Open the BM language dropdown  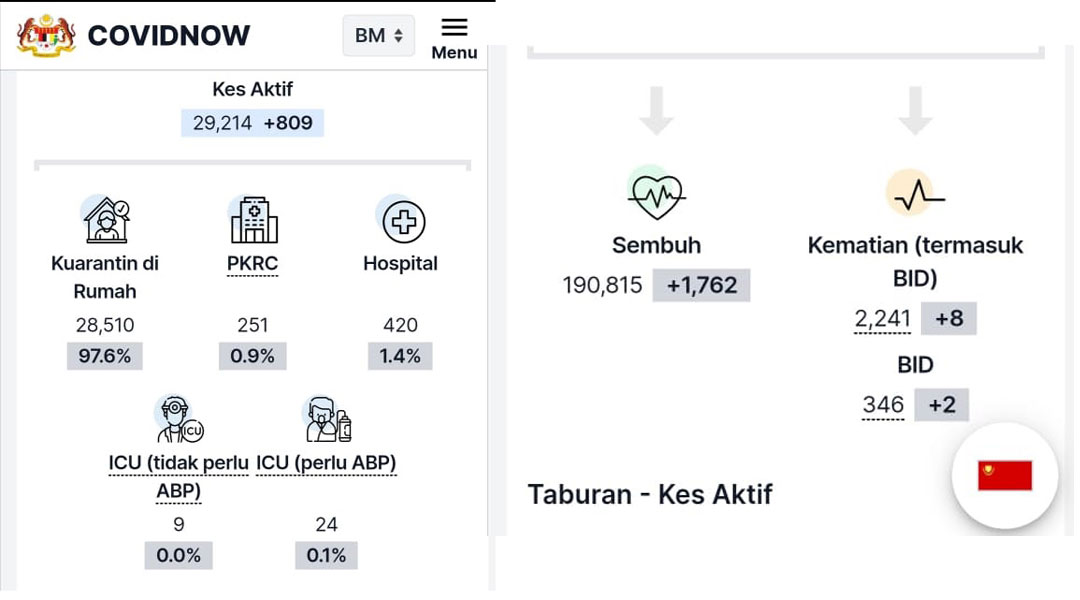[379, 35]
